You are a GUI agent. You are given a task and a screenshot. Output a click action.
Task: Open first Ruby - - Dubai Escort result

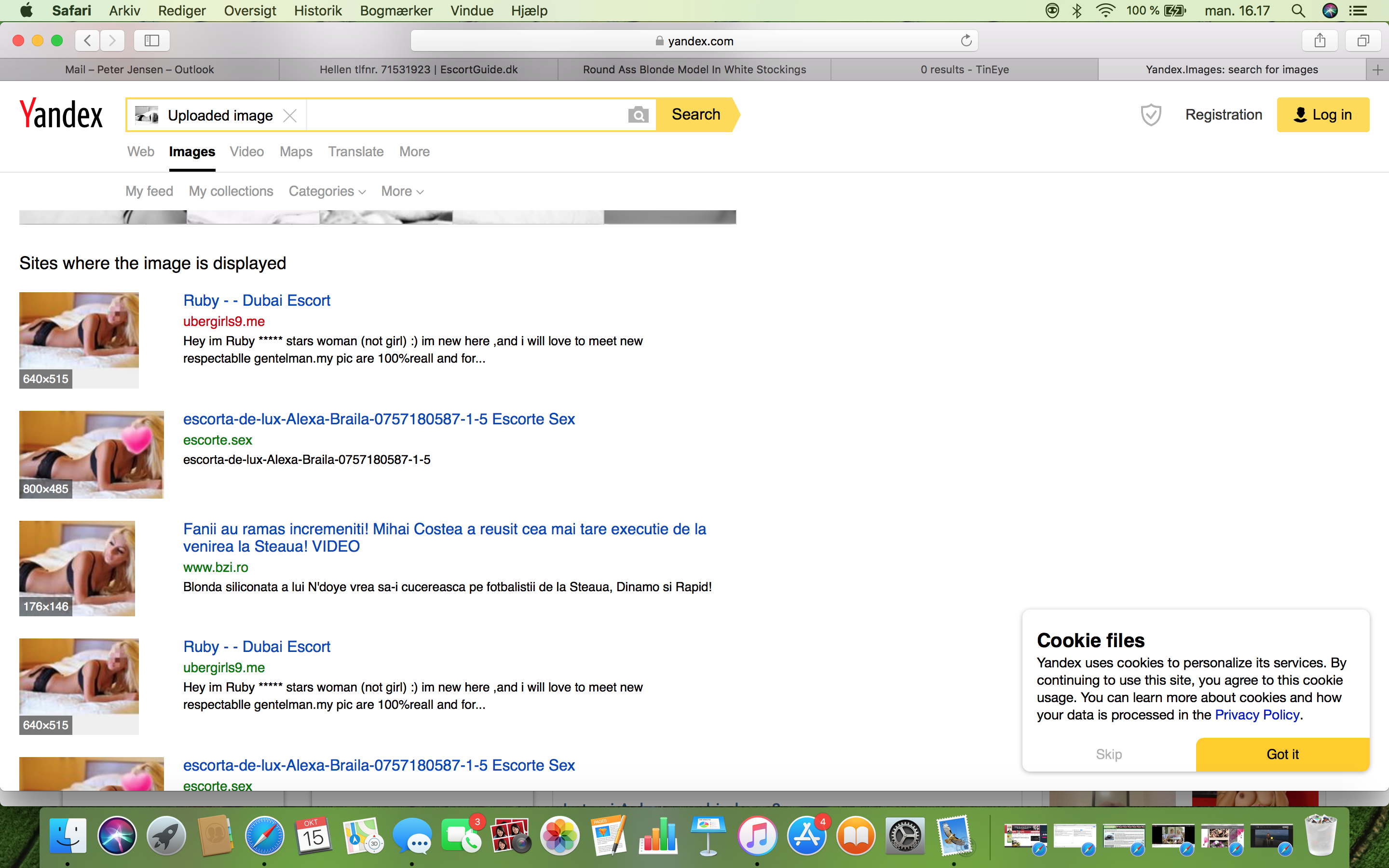pyautogui.click(x=257, y=300)
